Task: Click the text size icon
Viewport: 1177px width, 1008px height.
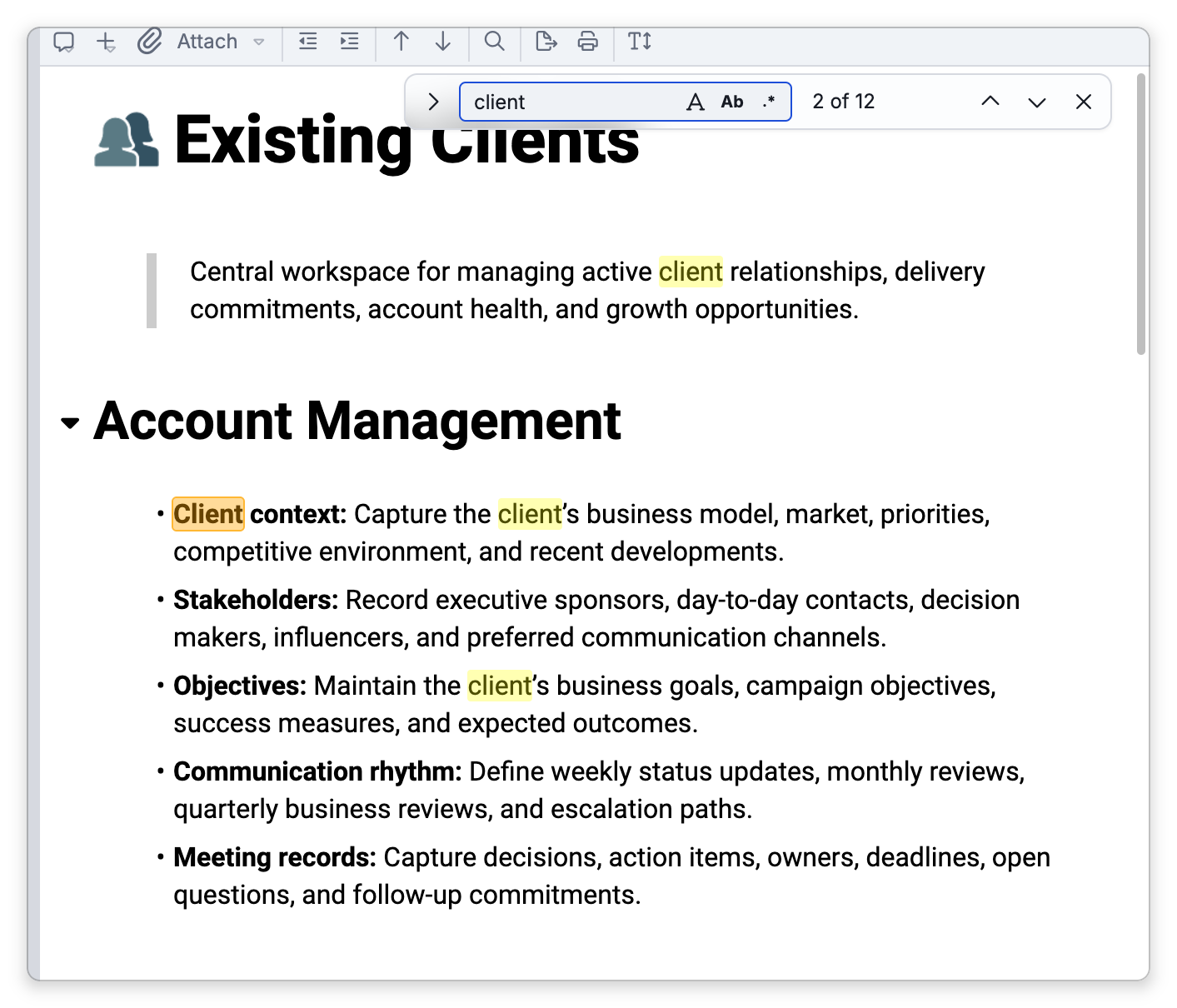Action: tap(640, 41)
